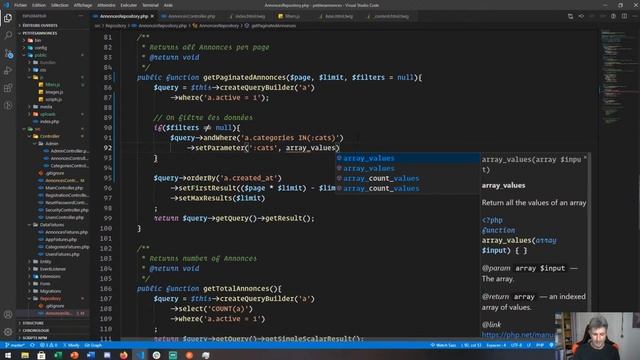Open the Explorer view in the activity bar
Screen dimensions: 640x360
pyautogui.click(x=8, y=18)
